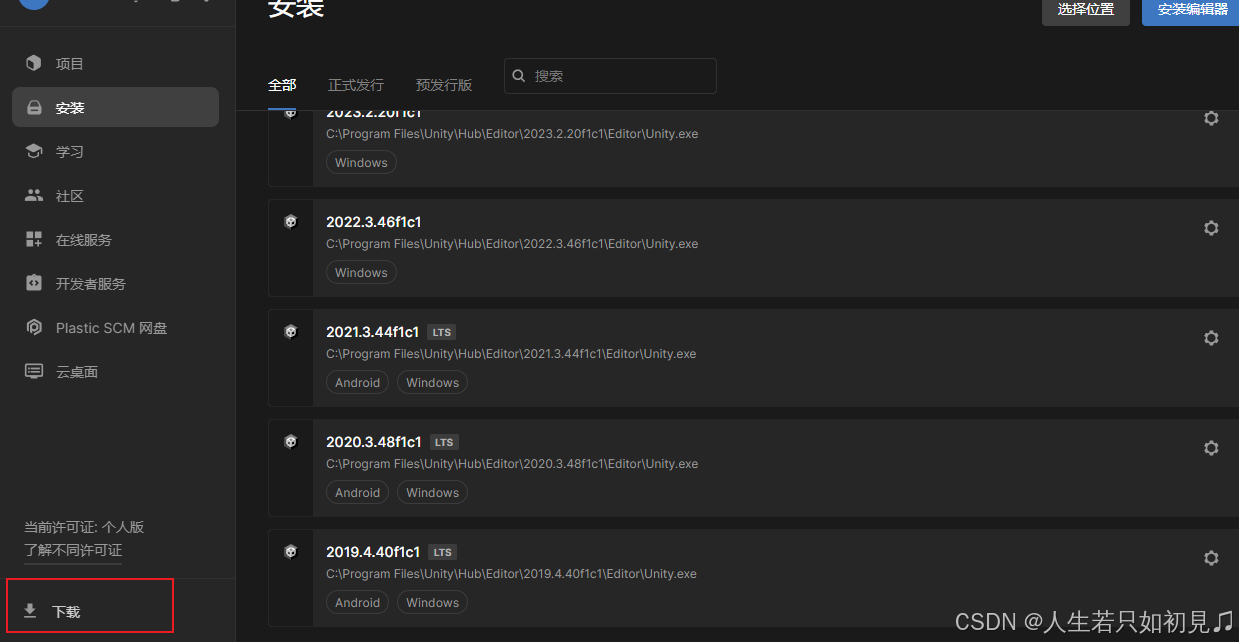
Task: Click Unity logo of 2019.4.40f1c1
Action: click(290, 552)
